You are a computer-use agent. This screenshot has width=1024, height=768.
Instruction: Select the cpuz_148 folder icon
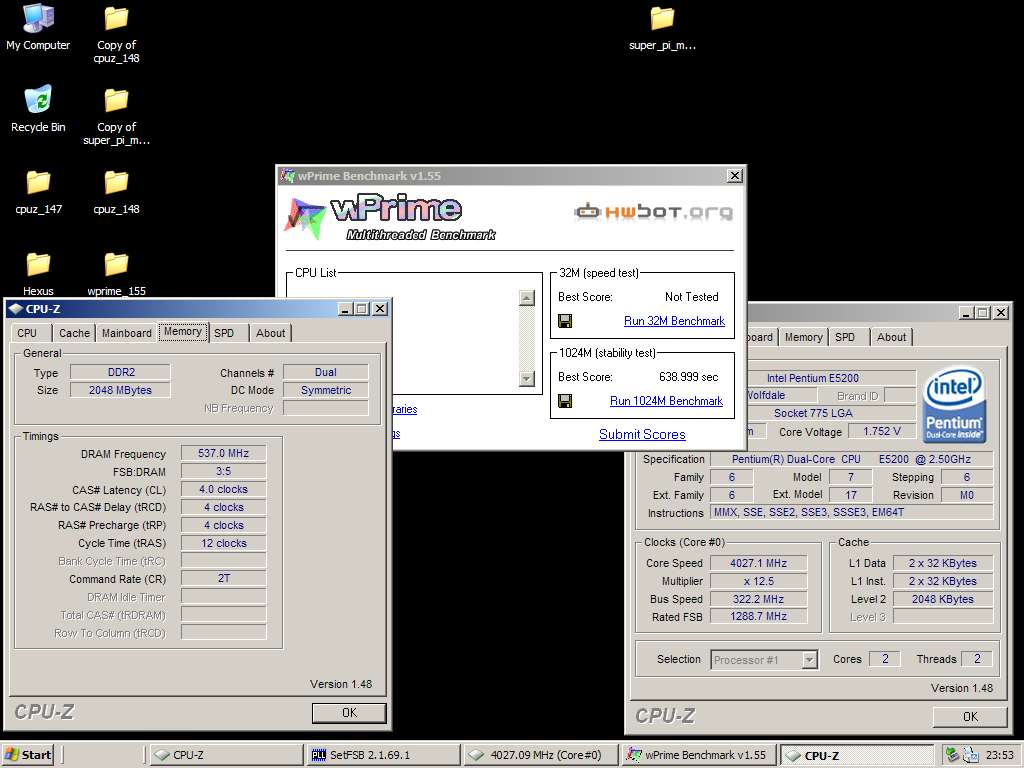click(116, 183)
